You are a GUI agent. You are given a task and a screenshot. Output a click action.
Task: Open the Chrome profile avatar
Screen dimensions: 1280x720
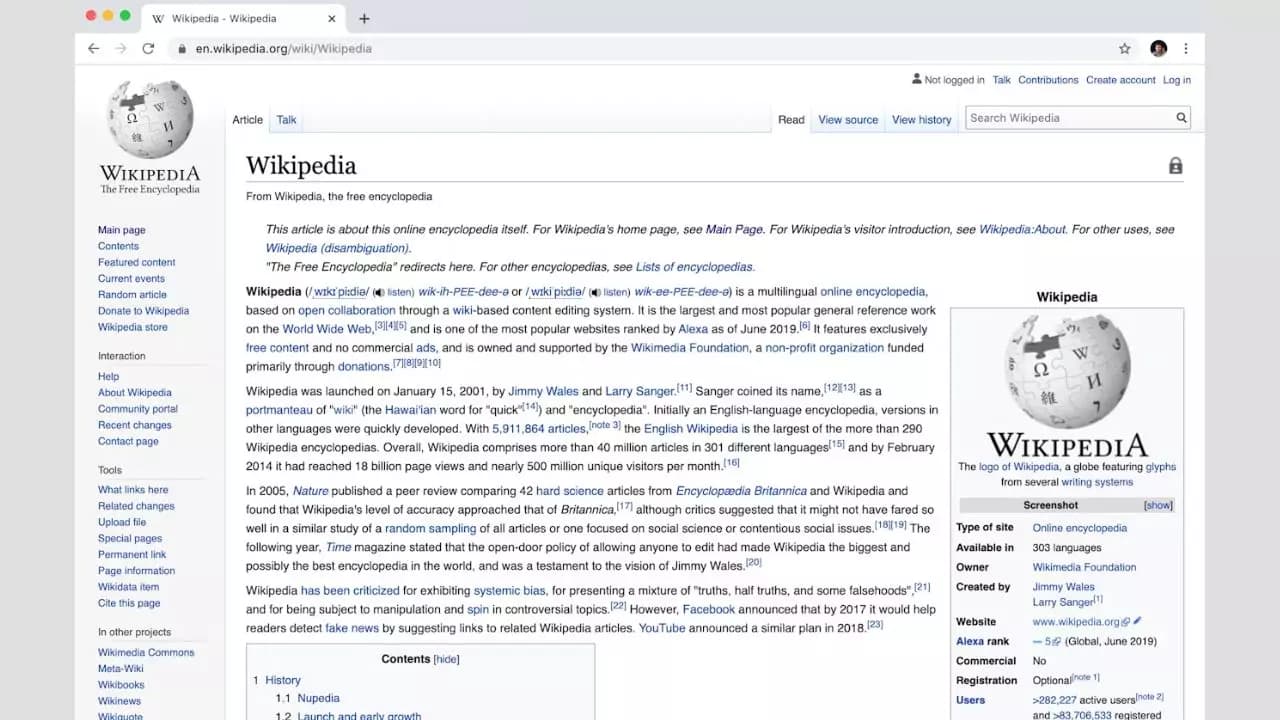point(1158,48)
